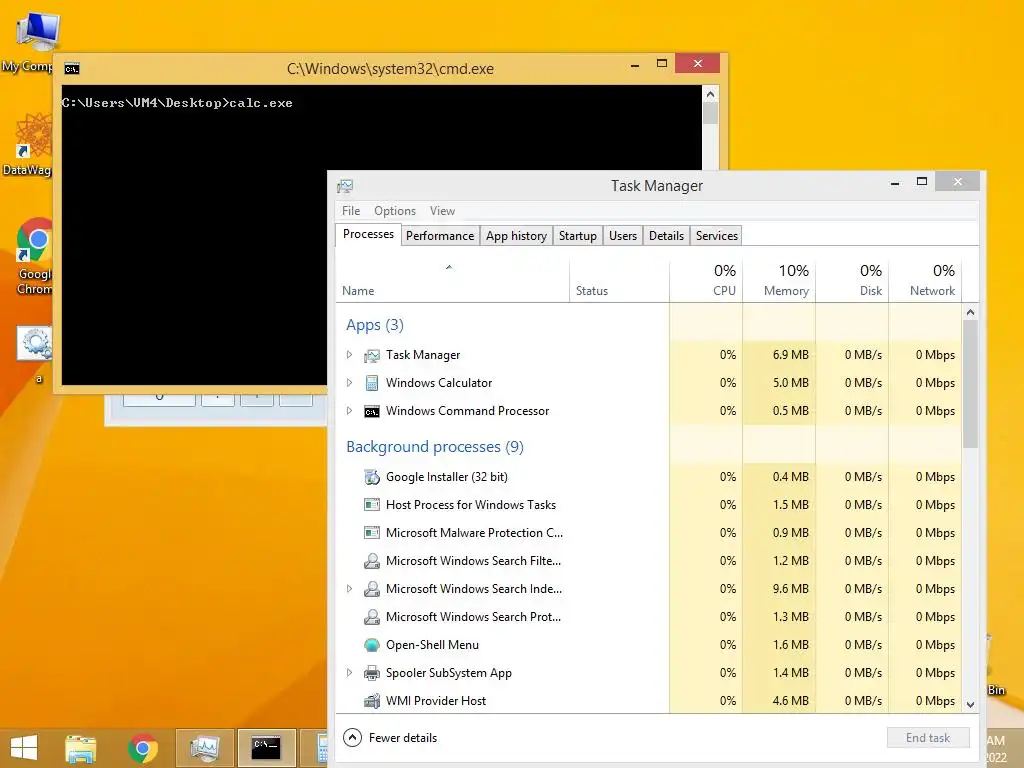Switch to the Services tab
Screen dimensions: 1024x768
click(x=716, y=236)
